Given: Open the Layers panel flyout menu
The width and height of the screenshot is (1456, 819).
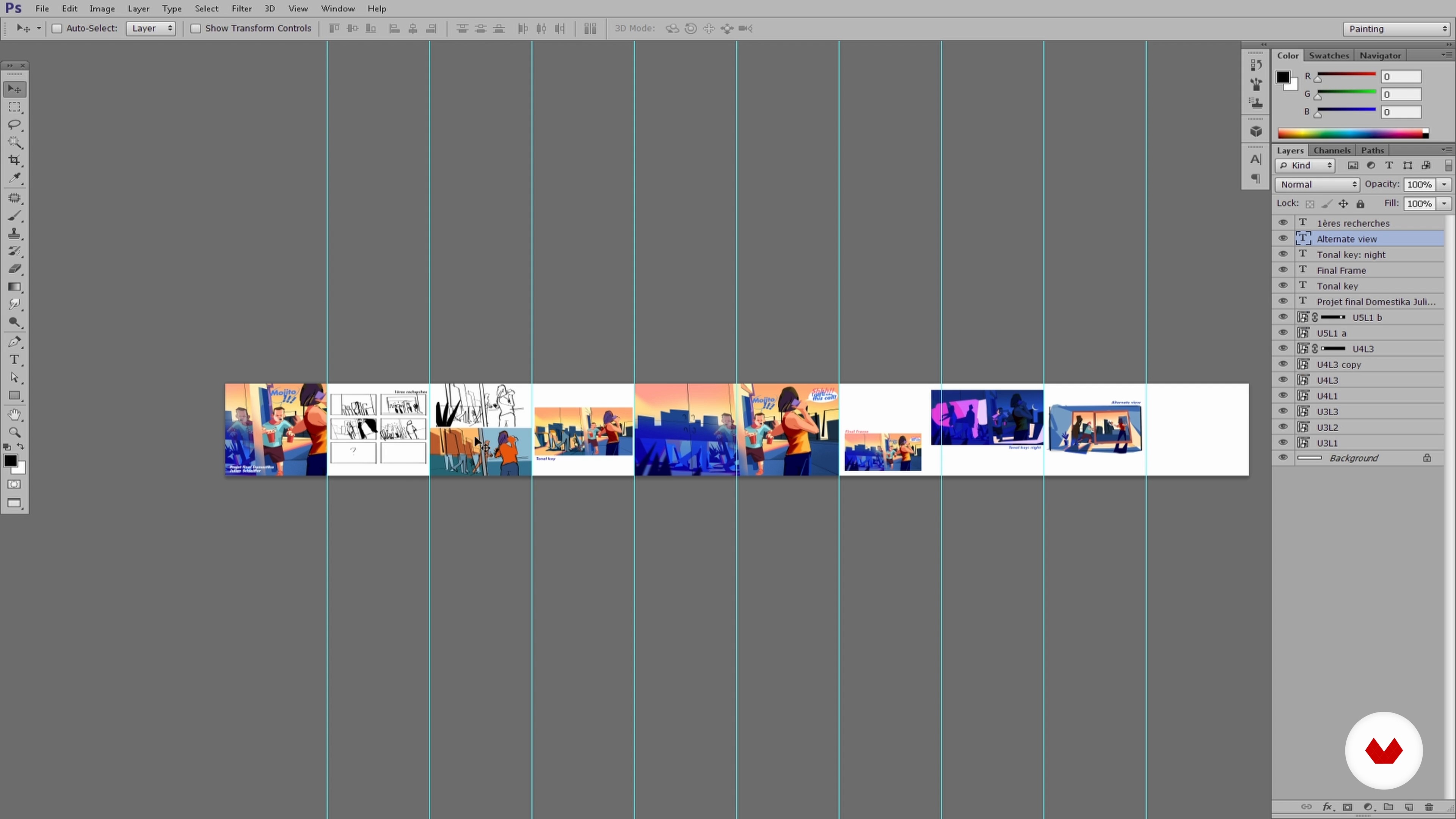Looking at the screenshot, I should 1446,150.
